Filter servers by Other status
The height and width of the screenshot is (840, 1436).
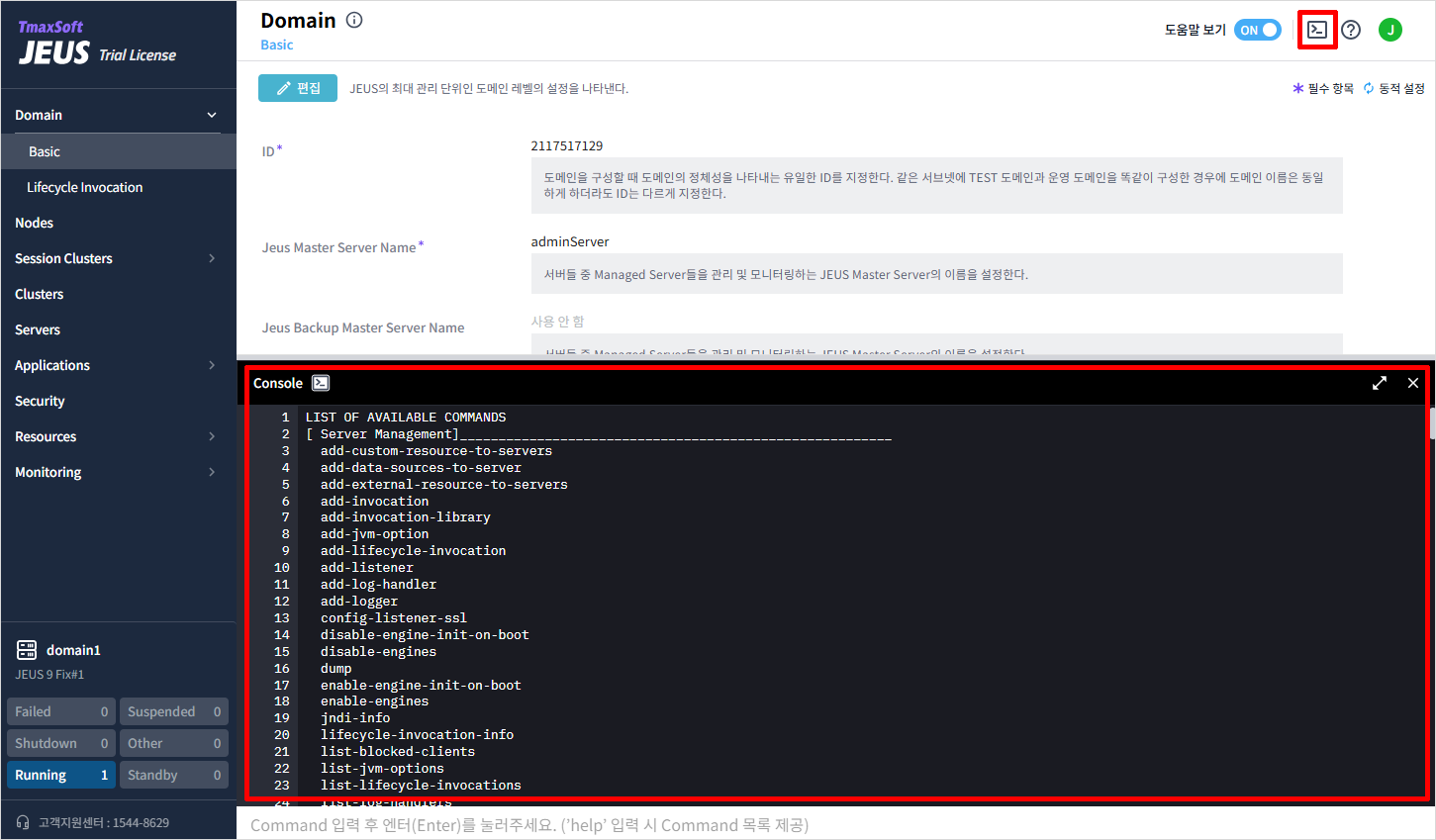pyautogui.click(x=174, y=743)
